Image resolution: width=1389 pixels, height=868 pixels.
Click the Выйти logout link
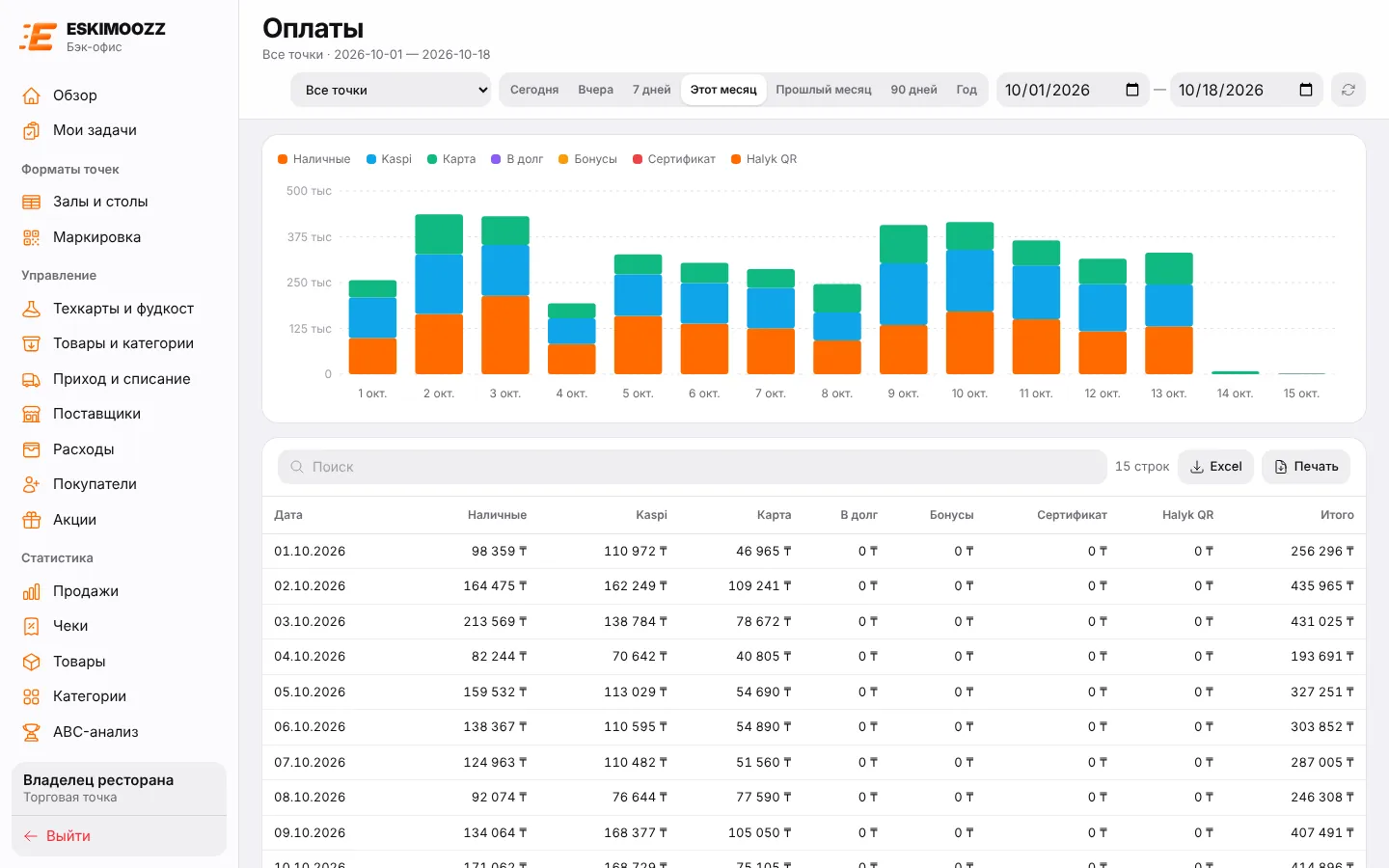point(57,836)
